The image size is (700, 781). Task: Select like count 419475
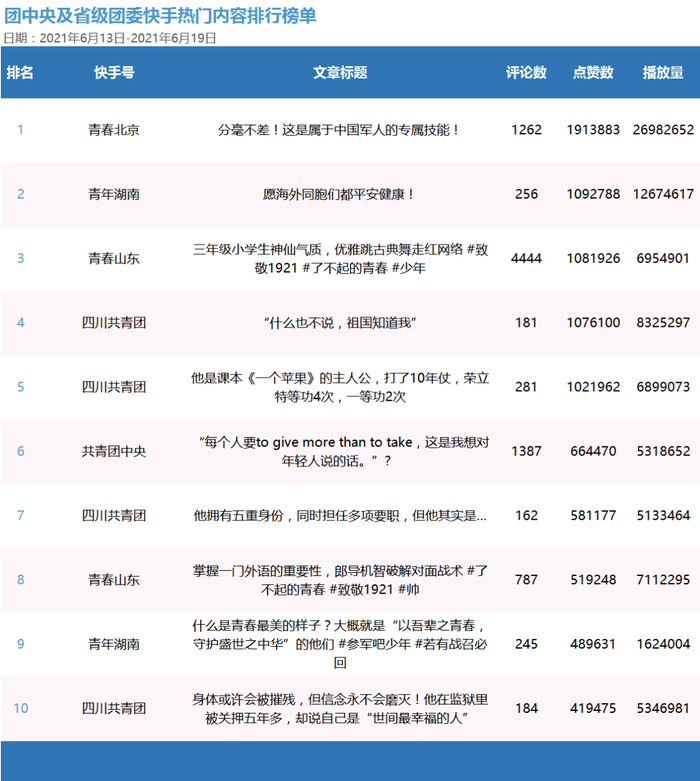(x=593, y=708)
